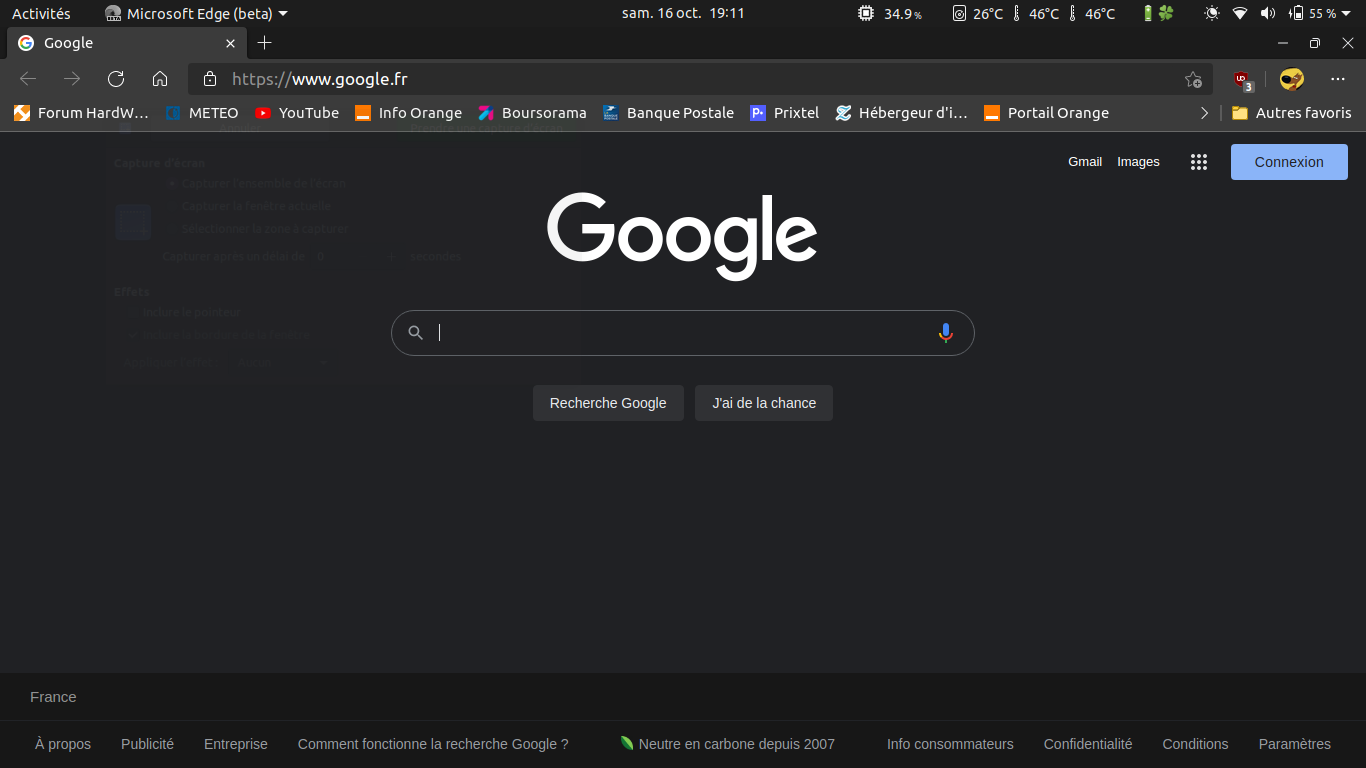Image resolution: width=1366 pixels, height=768 pixels.
Task: Open Edge settings and more menu
Action: click(x=1338, y=79)
